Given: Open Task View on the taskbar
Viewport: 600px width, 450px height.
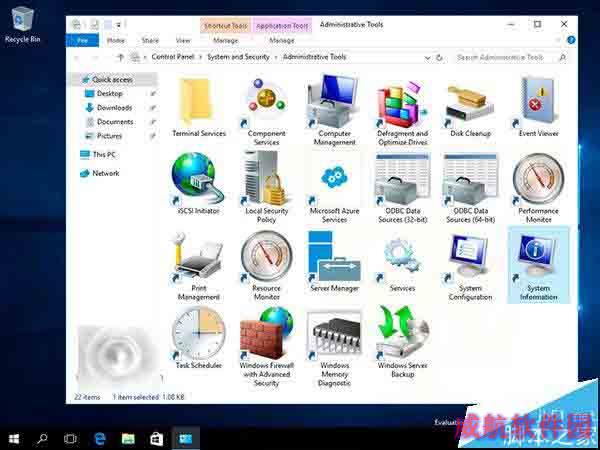Looking at the screenshot, I should pos(70,439).
